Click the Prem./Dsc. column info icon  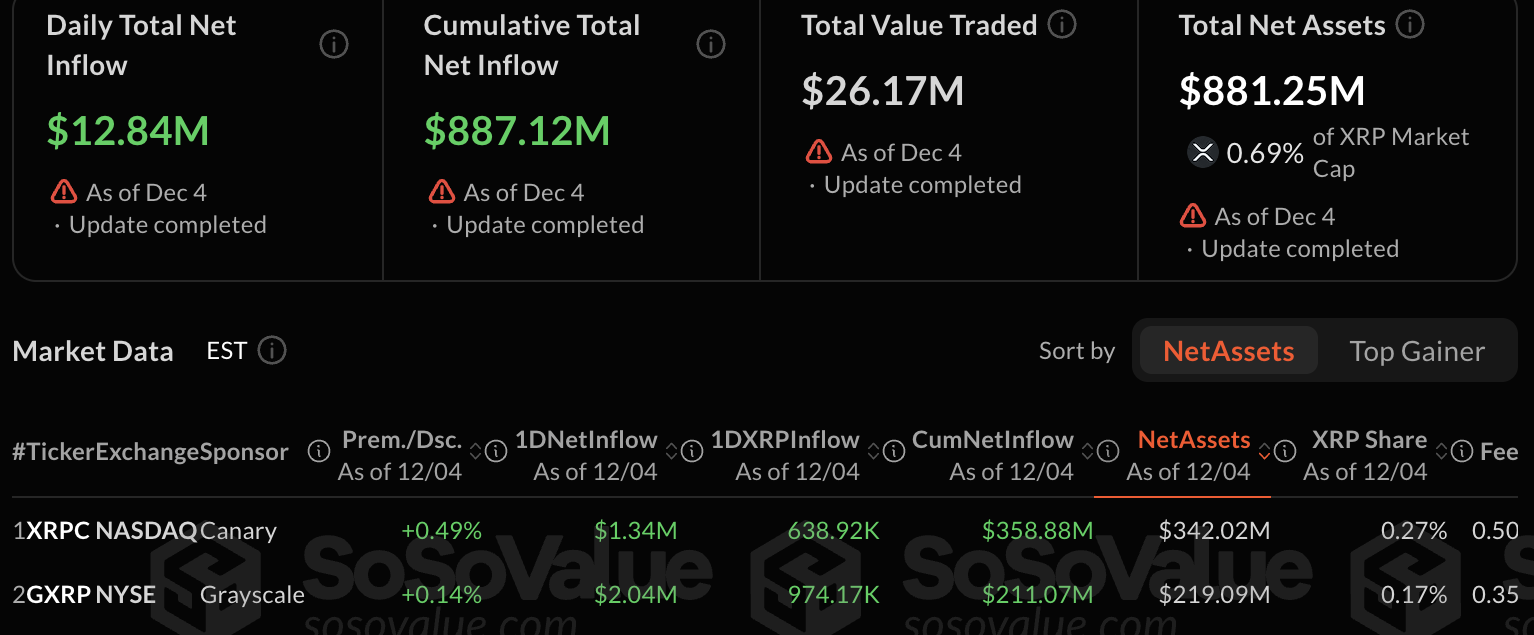(x=495, y=451)
